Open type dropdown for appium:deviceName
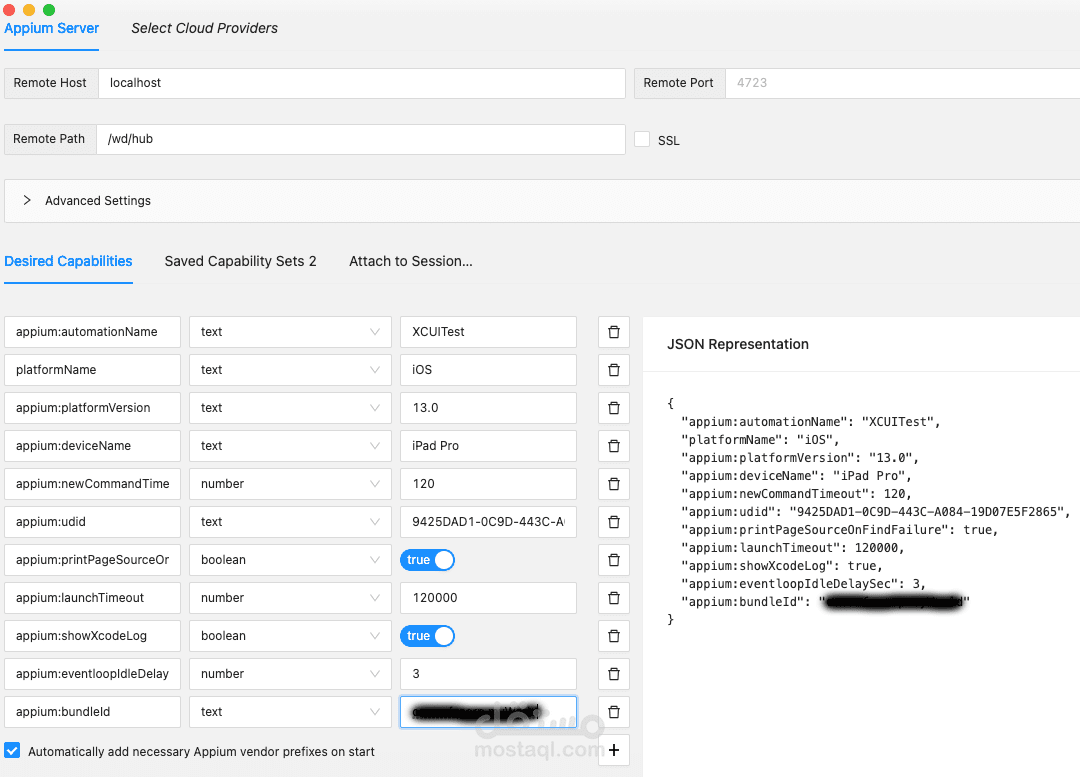The width and height of the screenshot is (1080, 777). click(x=290, y=446)
